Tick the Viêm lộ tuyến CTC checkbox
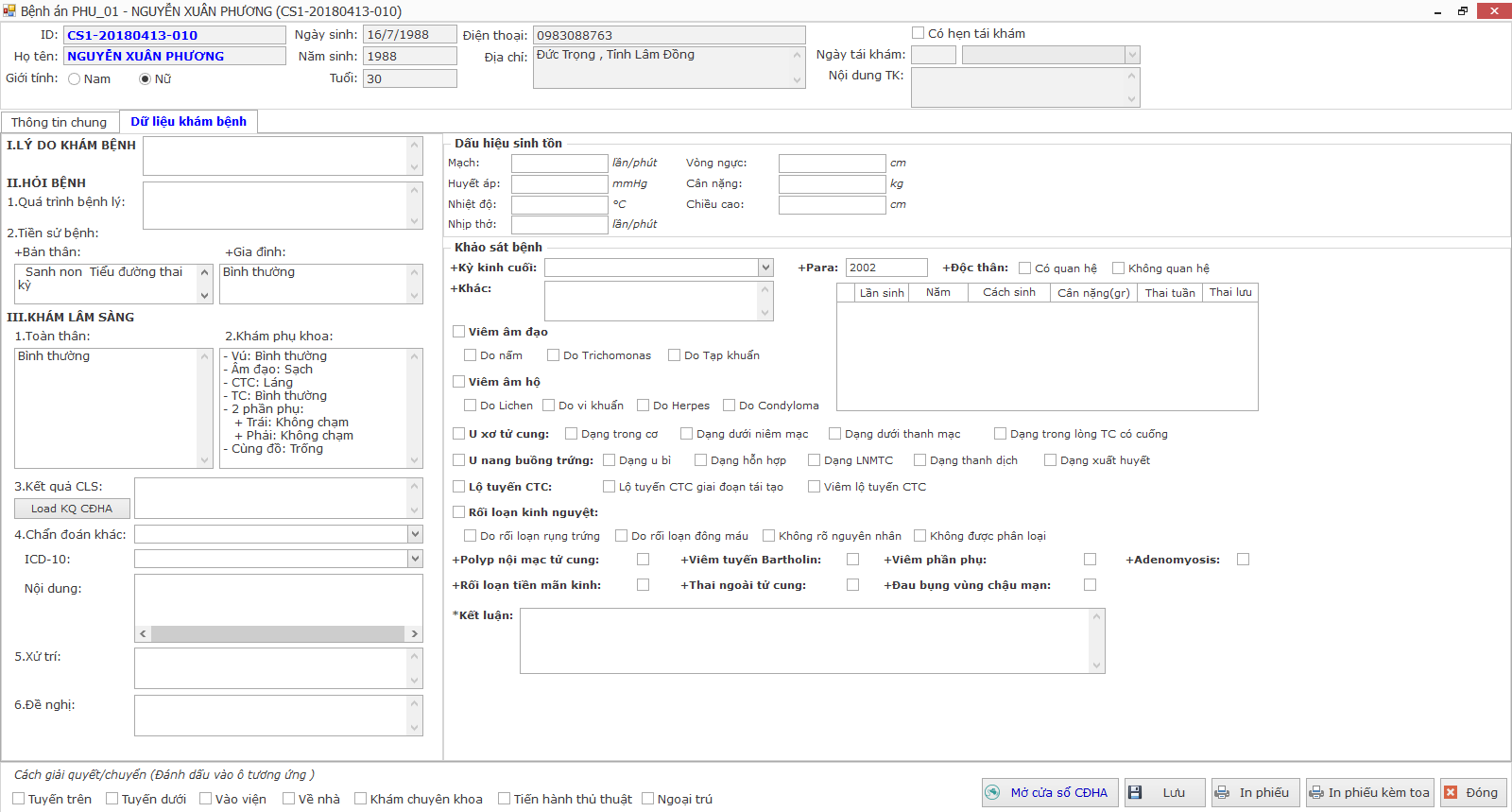 (x=814, y=486)
